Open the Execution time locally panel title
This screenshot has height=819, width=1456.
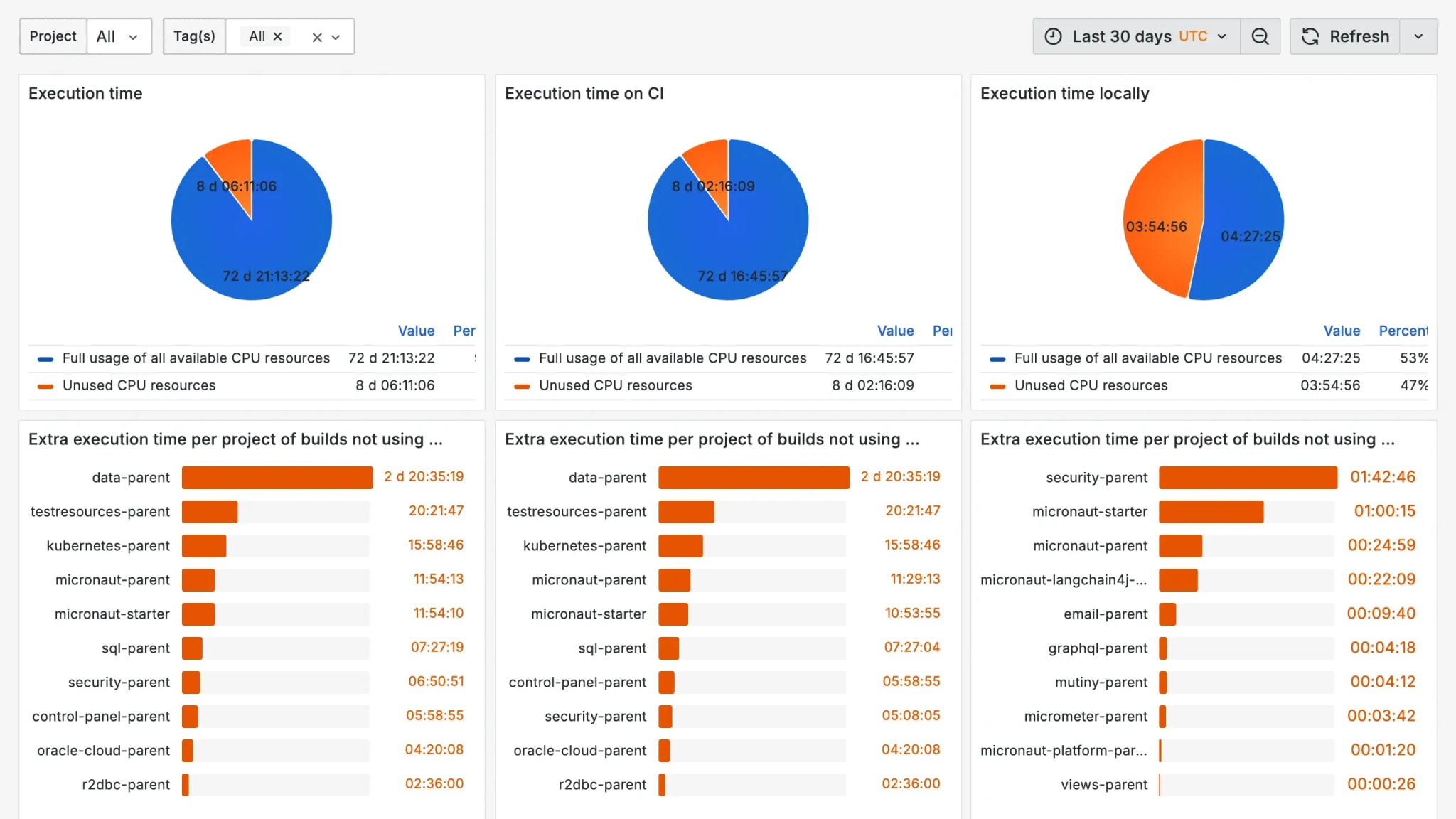coord(1064,93)
